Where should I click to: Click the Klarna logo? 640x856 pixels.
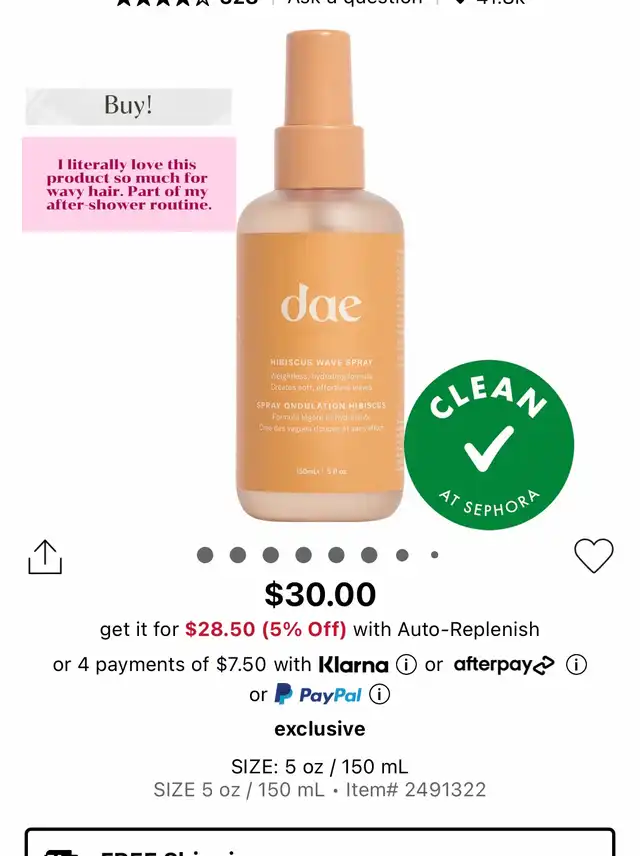click(353, 664)
